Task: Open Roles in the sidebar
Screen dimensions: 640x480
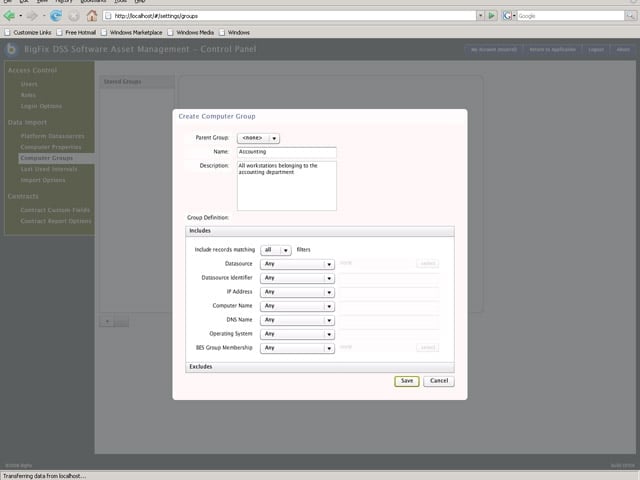Action: pos(28,95)
